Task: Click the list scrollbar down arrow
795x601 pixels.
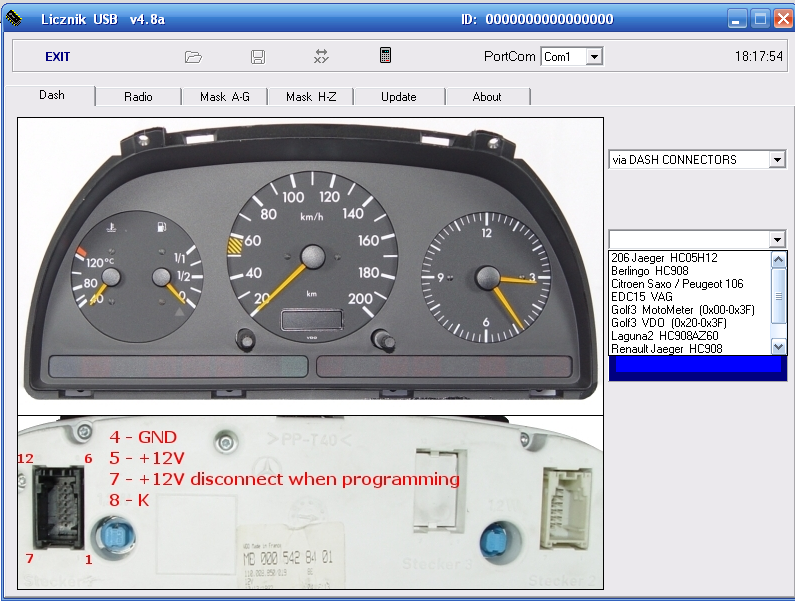Action: tap(779, 346)
